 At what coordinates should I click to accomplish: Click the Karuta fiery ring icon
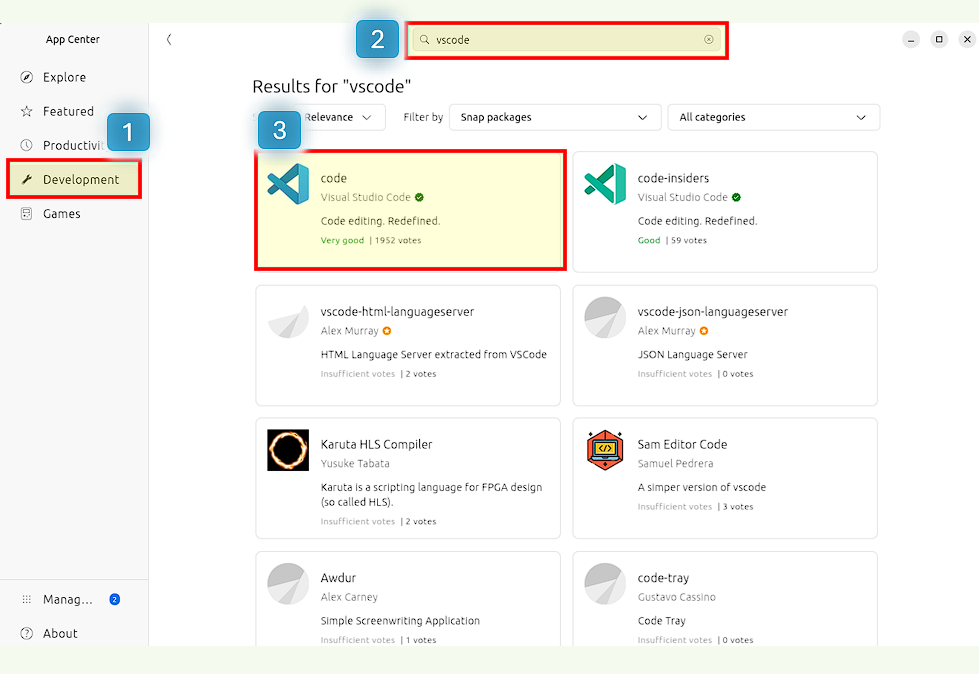[x=288, y=450]
